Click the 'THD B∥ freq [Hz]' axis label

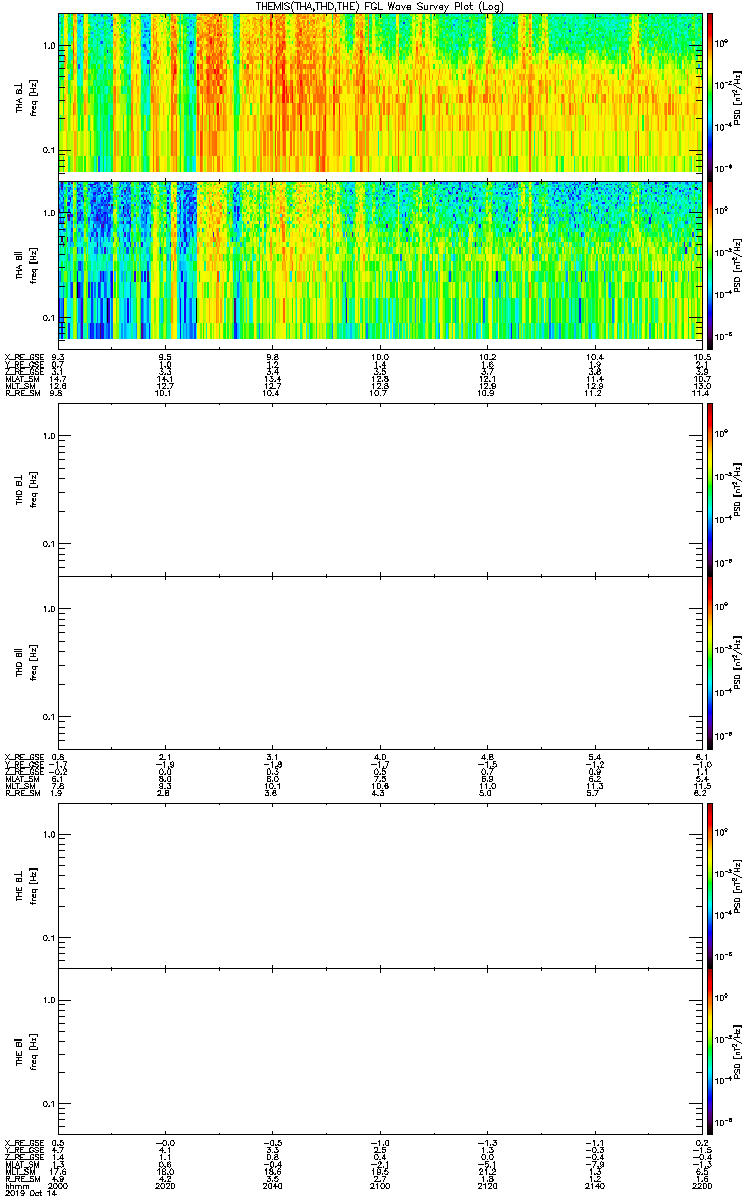coord(26,663)
